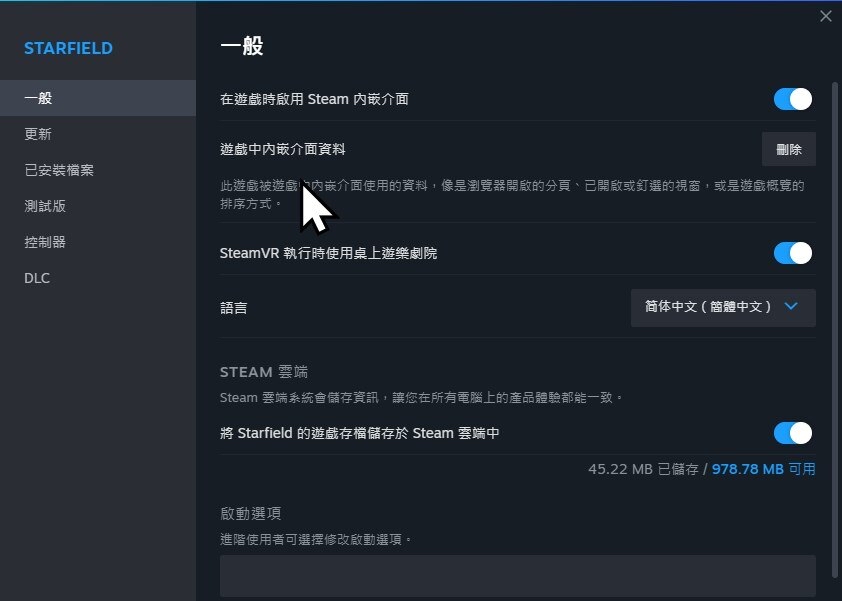
Task: Open the 更新 settings tab
Action: click(38, 134)
